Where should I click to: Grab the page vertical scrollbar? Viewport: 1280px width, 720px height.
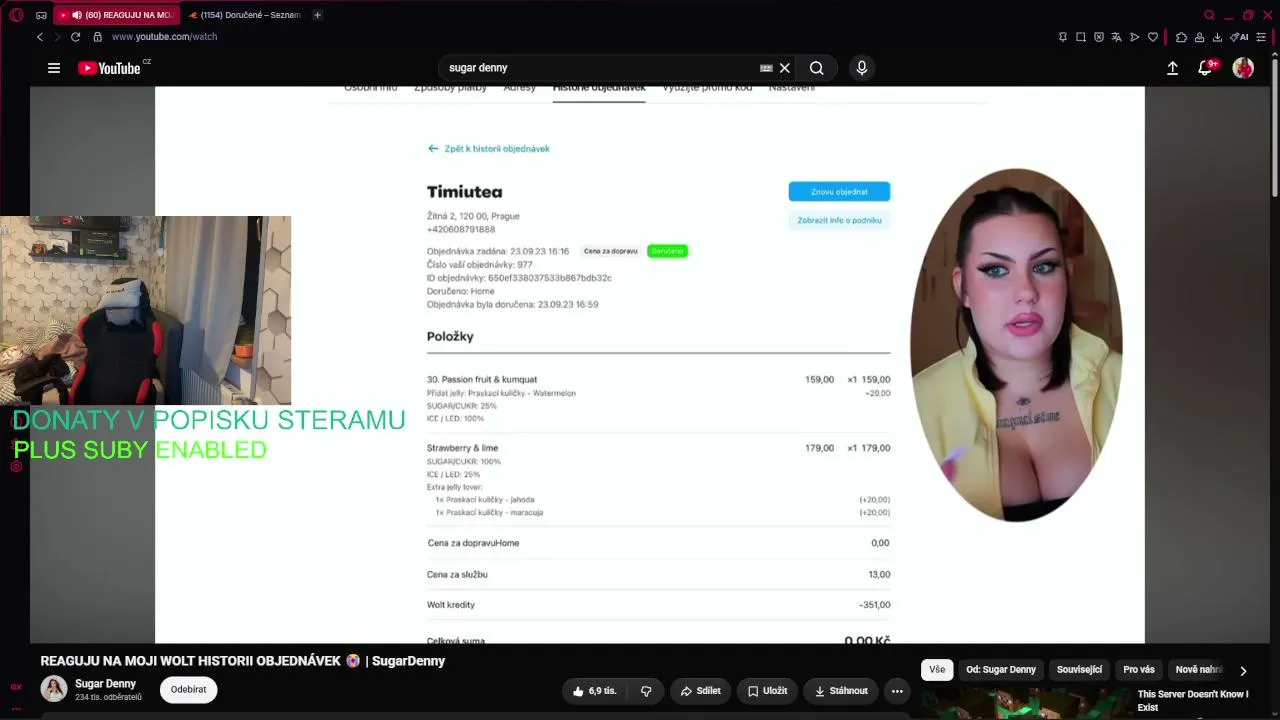tap(1275, 130)
